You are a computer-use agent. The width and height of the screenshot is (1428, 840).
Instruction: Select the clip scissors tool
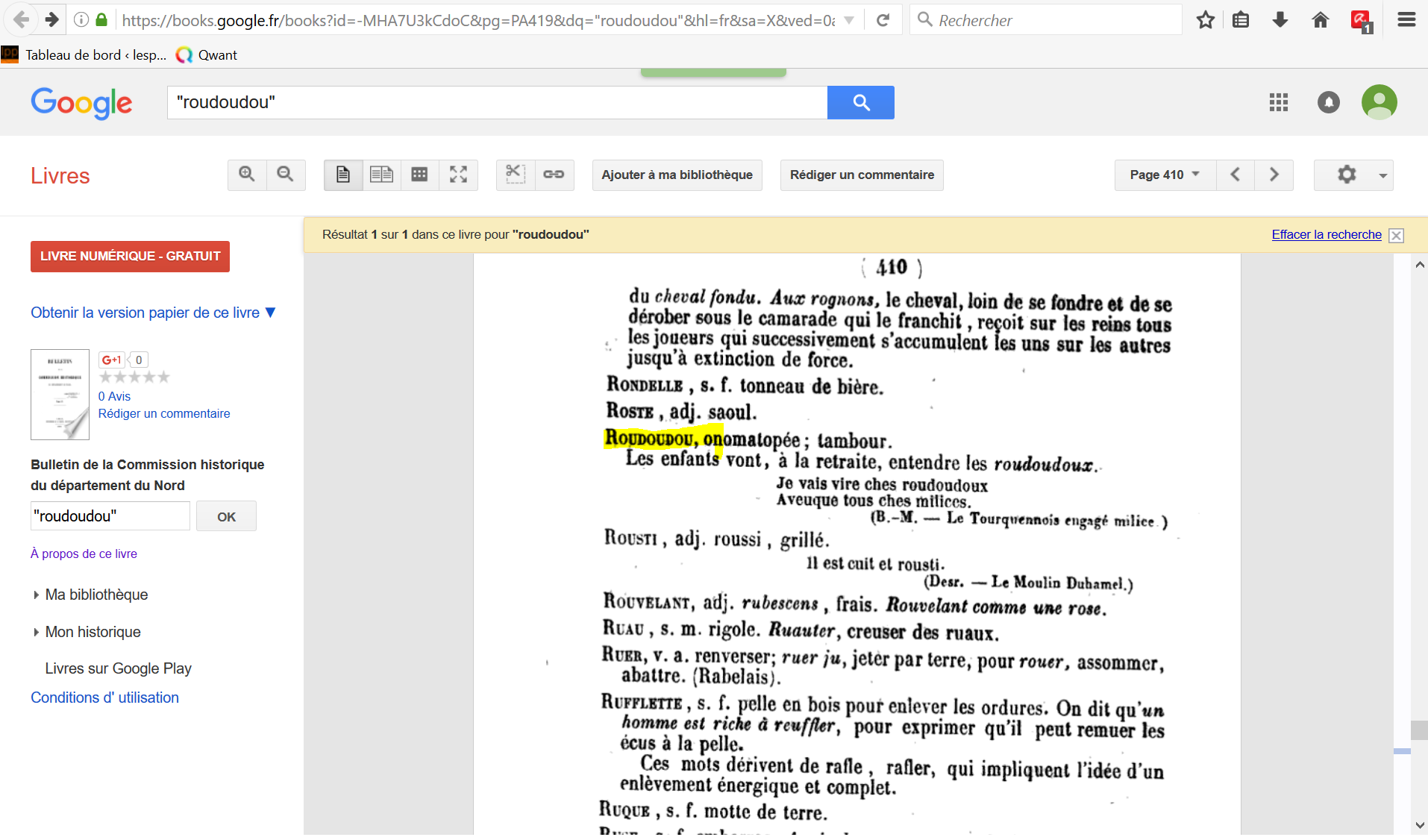click(516, 175)
